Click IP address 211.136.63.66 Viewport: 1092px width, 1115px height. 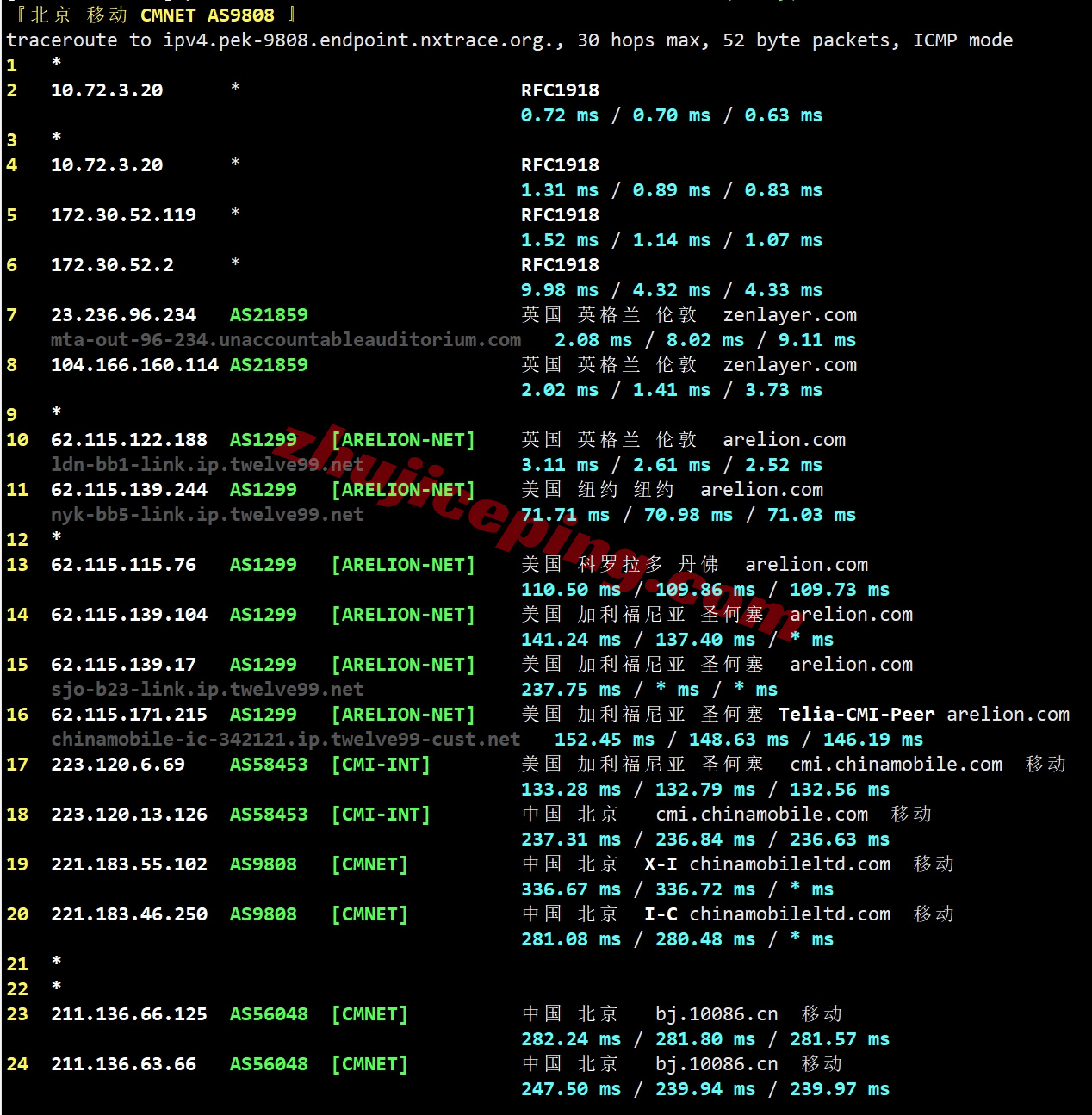click(123, 1064)
